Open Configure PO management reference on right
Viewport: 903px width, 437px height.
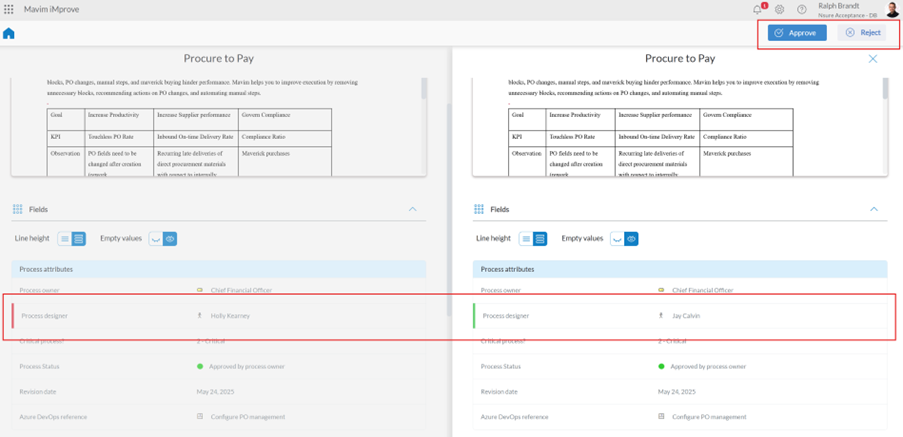point(709,417)
